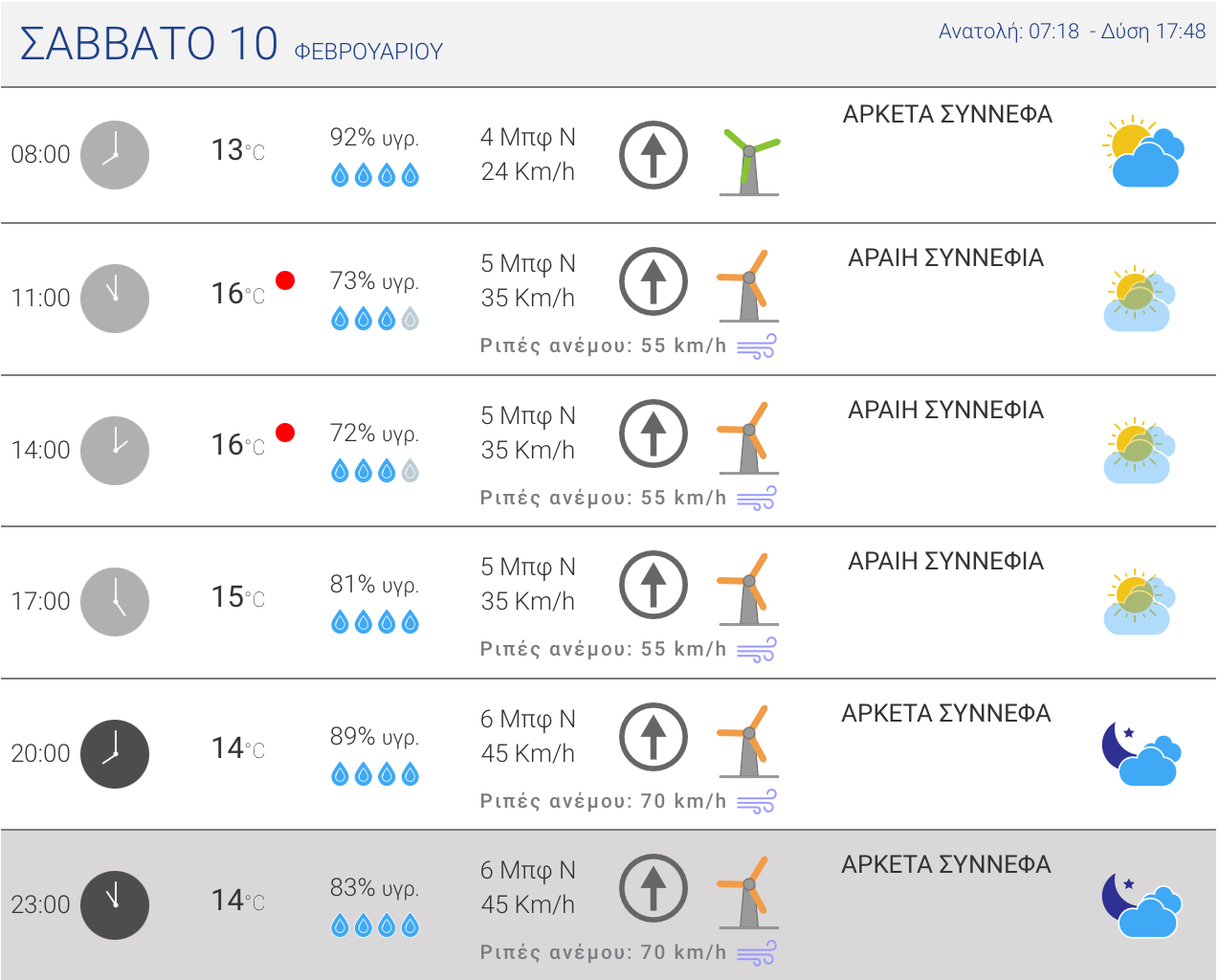The image size is (1219, 980).
Task: Click the clock icon for 08:00
Action: coord(115,155)
